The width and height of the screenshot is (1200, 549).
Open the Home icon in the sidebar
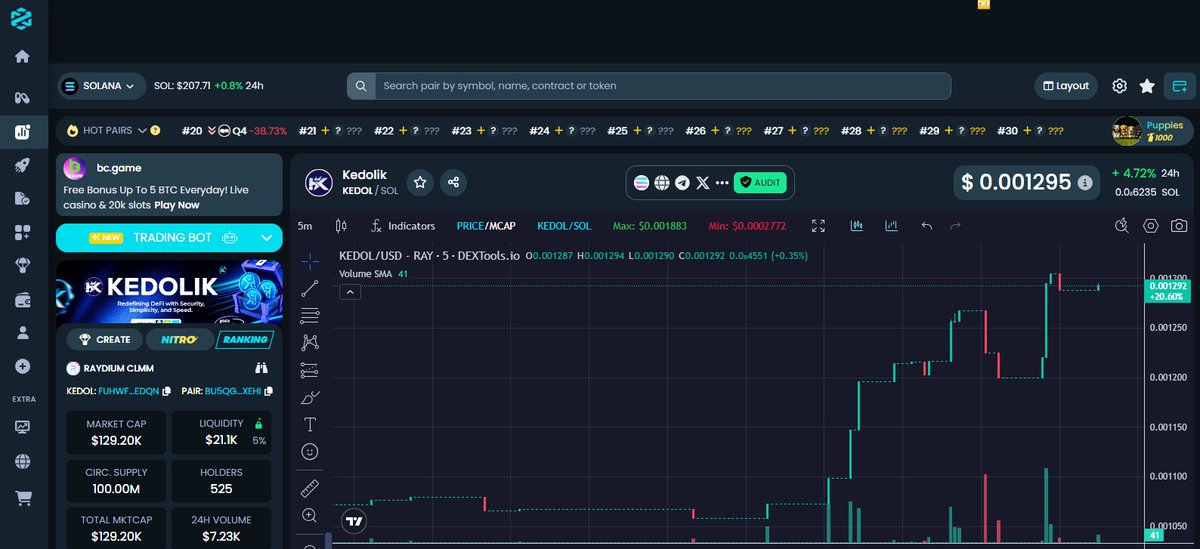coord(22,56)
